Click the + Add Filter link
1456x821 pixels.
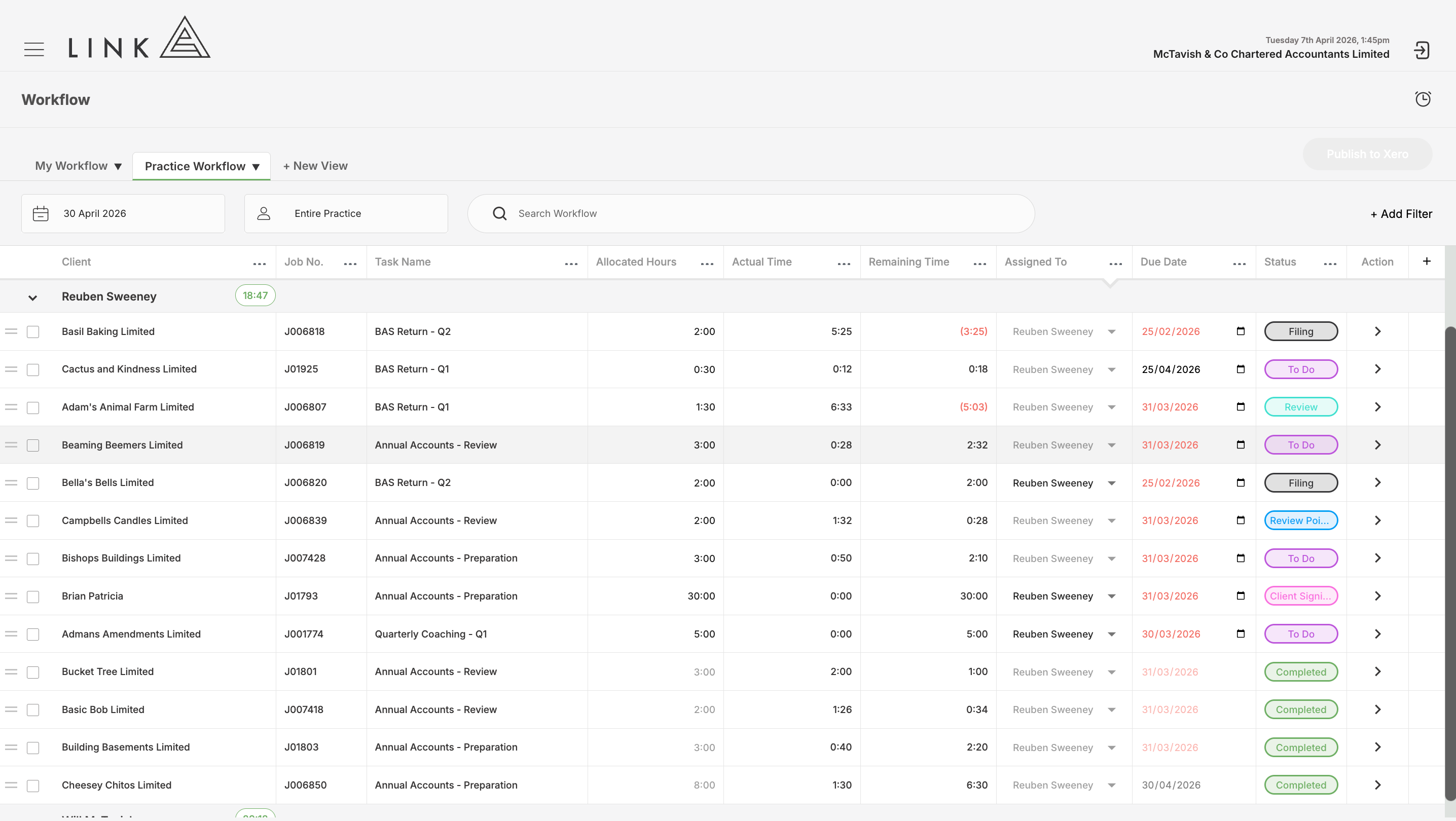coord(1401,213)
